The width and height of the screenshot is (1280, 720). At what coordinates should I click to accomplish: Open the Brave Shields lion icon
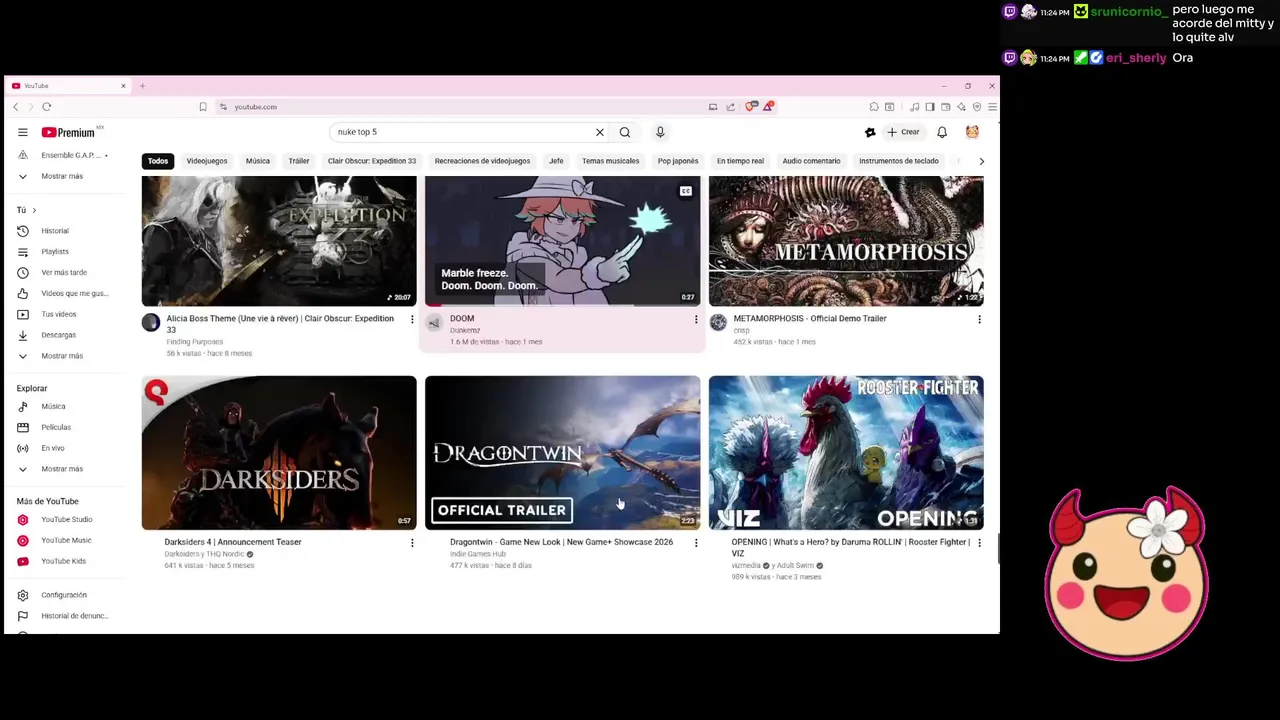tap(751, 107)
